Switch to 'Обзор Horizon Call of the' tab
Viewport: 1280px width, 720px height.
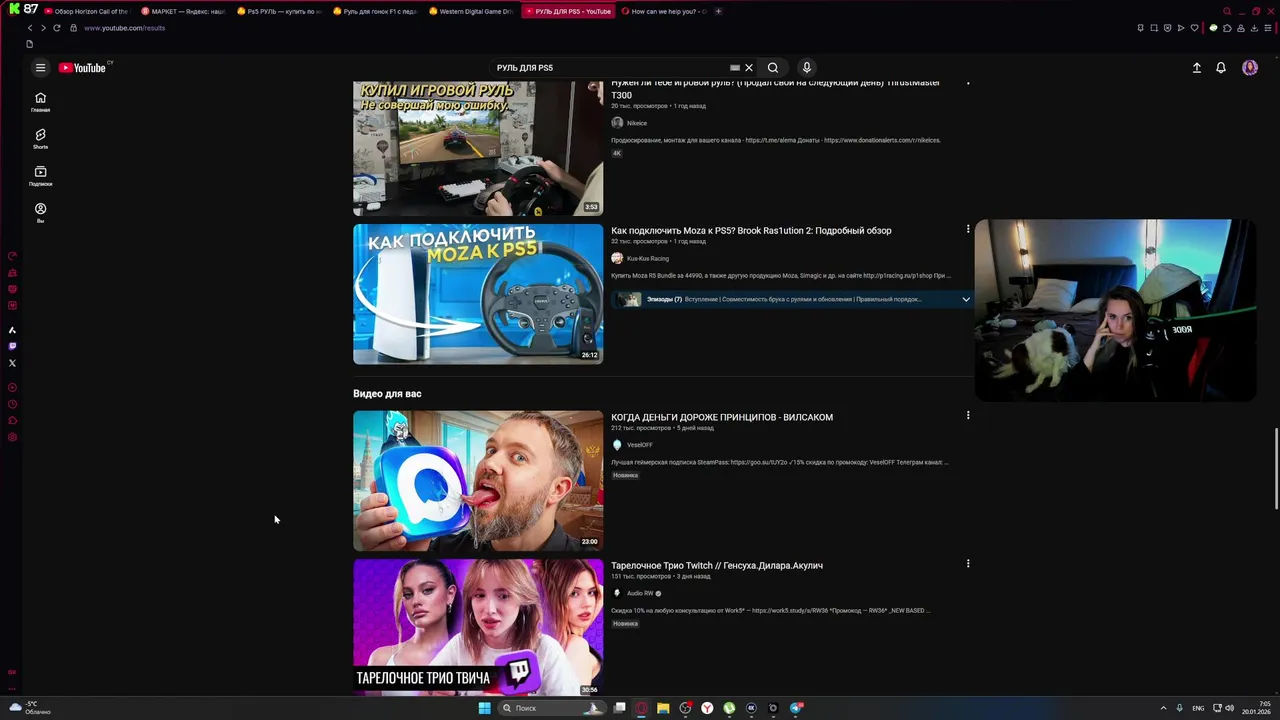pos(85,11)
